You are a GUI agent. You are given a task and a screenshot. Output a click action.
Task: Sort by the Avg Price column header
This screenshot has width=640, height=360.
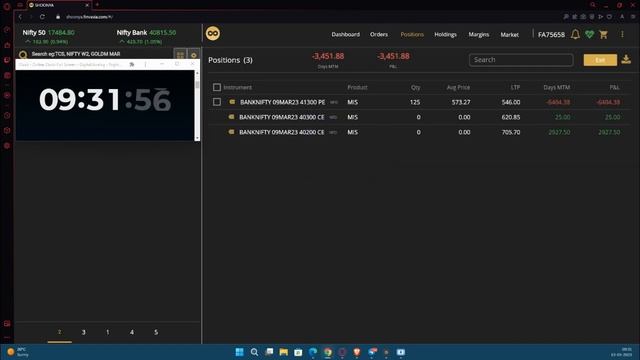[458, 87]
